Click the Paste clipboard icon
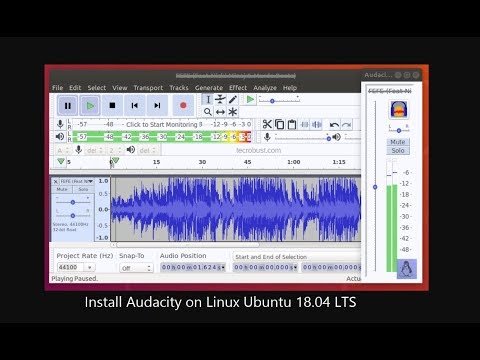The image size is (480, 360). point(292,124)
